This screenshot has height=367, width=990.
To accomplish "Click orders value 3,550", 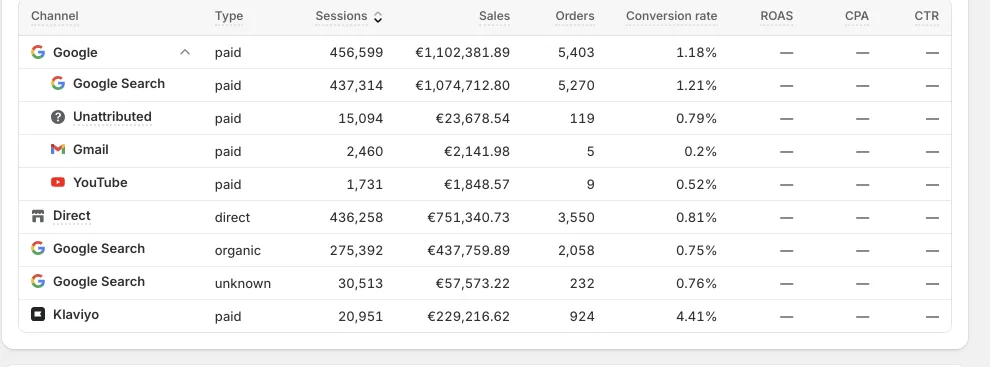I will (x=576, y=218).
